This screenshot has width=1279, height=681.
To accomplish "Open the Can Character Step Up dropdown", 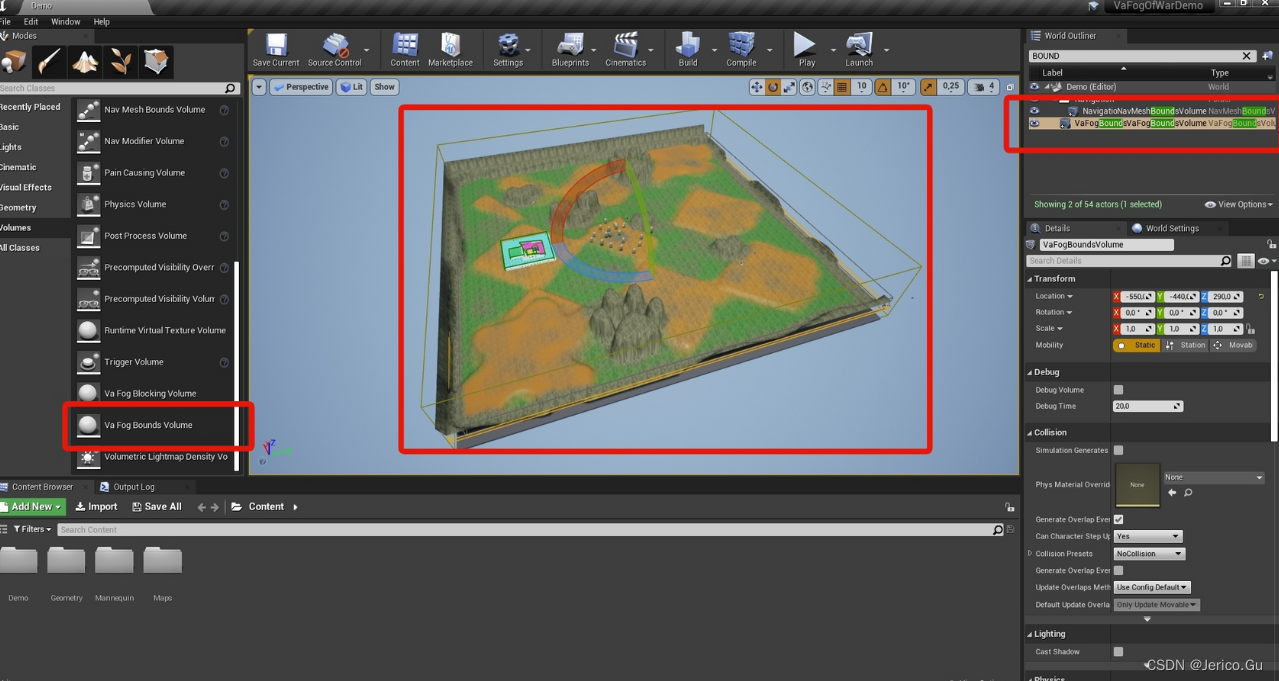I will pyautogui.click(x=1148, y=537).
